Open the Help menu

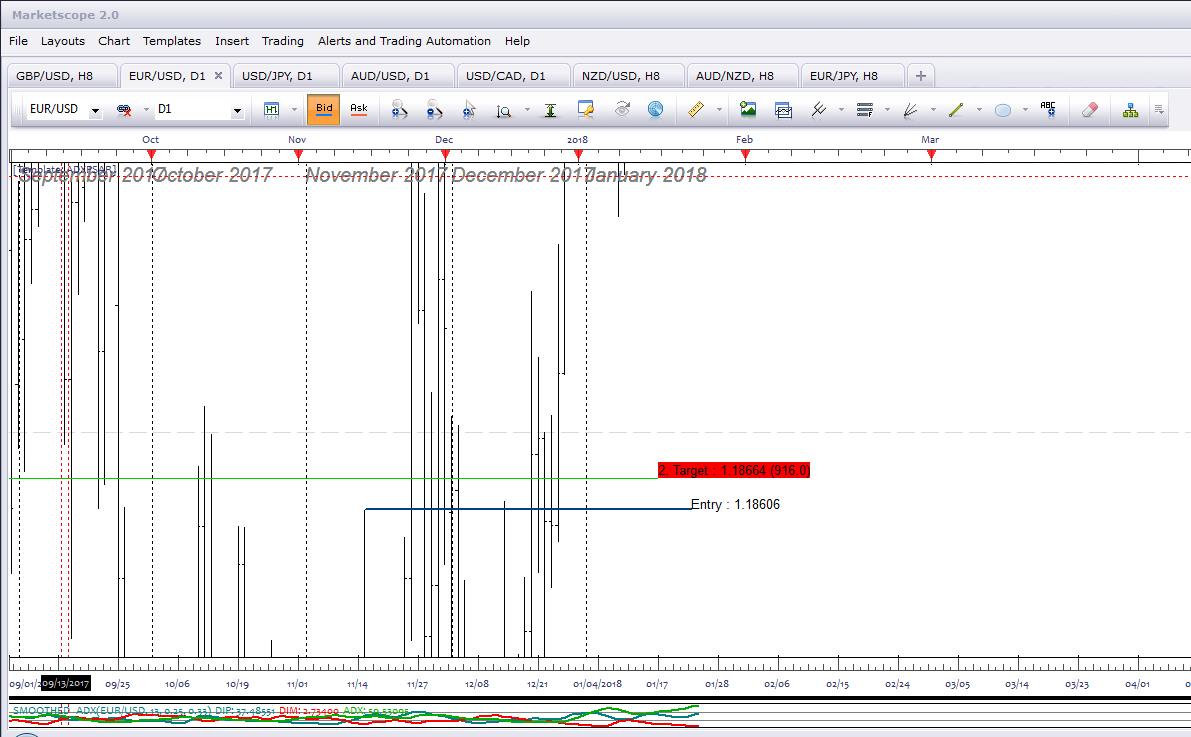click(517, 41)
